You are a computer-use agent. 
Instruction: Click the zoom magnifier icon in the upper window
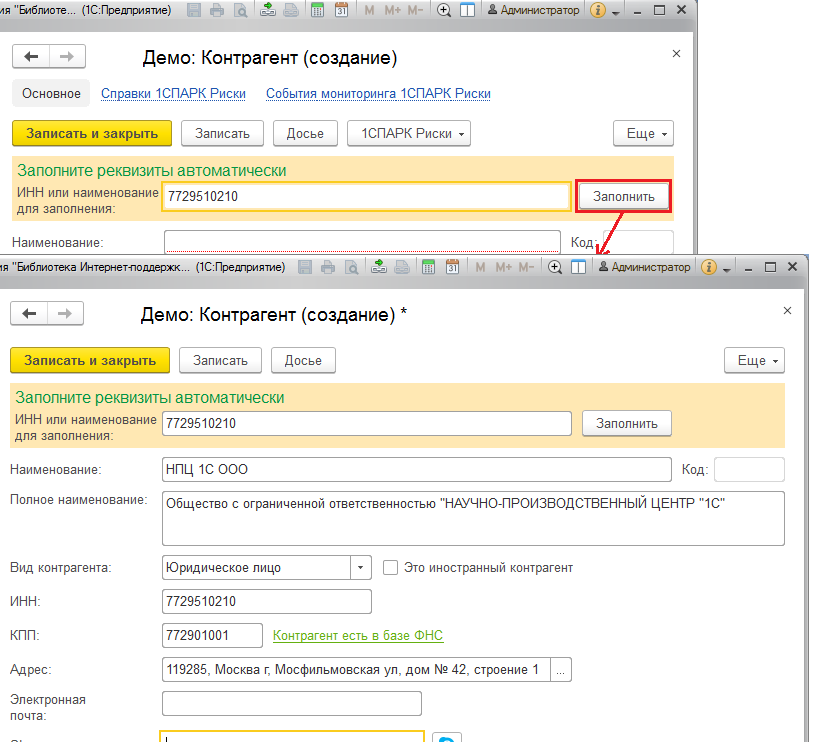(x=443, y=10)
